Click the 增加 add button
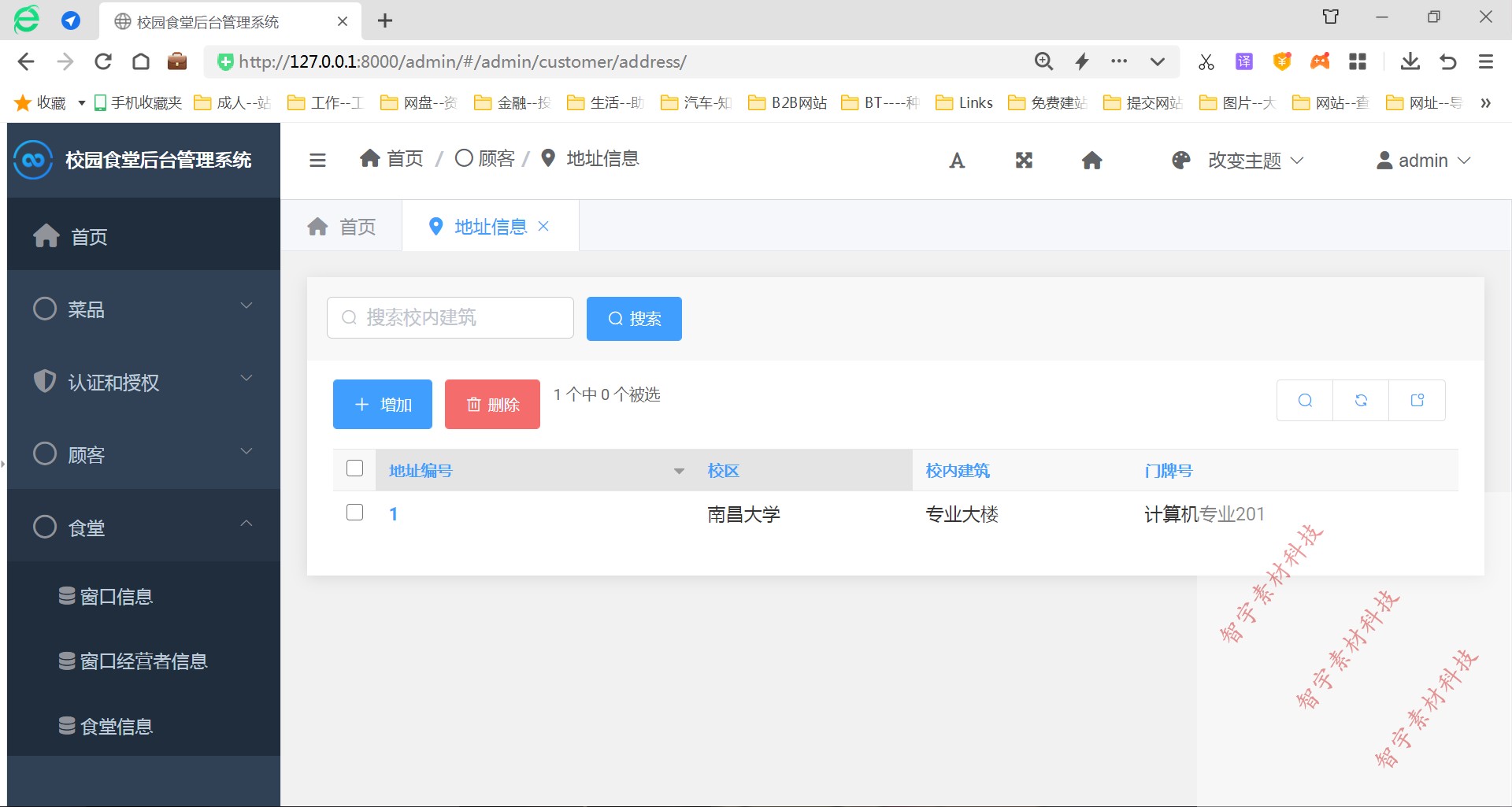 point(383,405)
